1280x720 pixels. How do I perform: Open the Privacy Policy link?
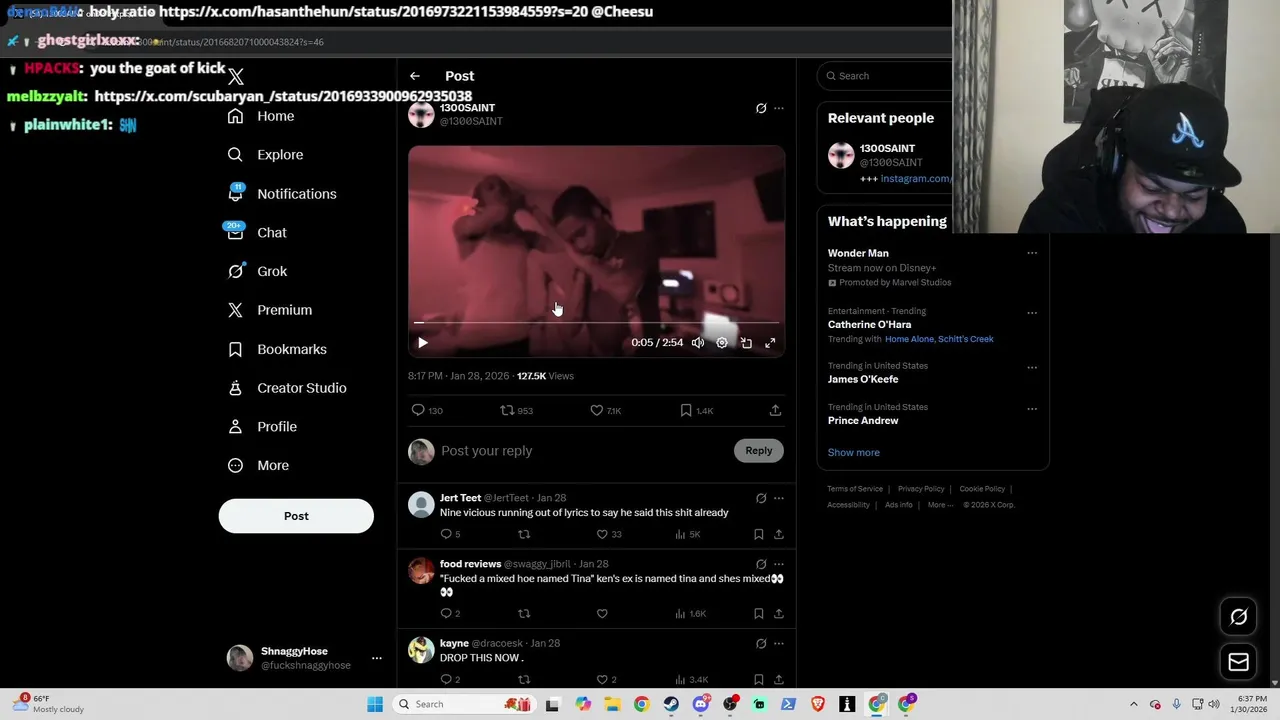coord(921,489)
